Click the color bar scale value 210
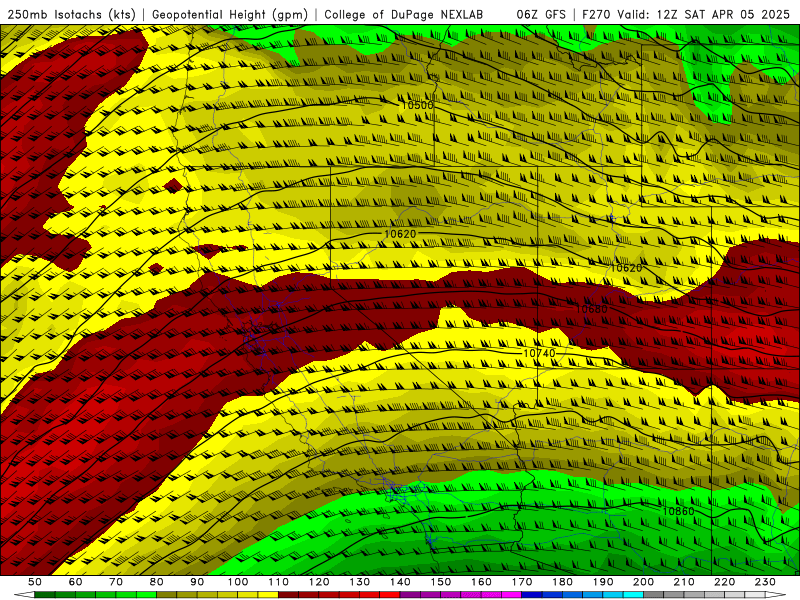Image resolution: width=800 pixels, height=600 pixels. [684, 582]
